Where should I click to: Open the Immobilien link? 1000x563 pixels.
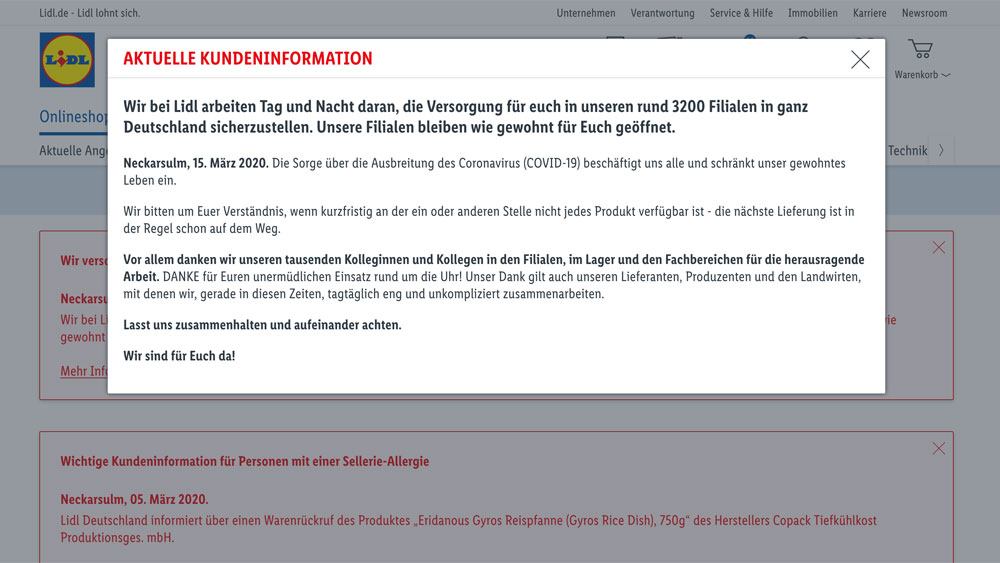point(812,13)
